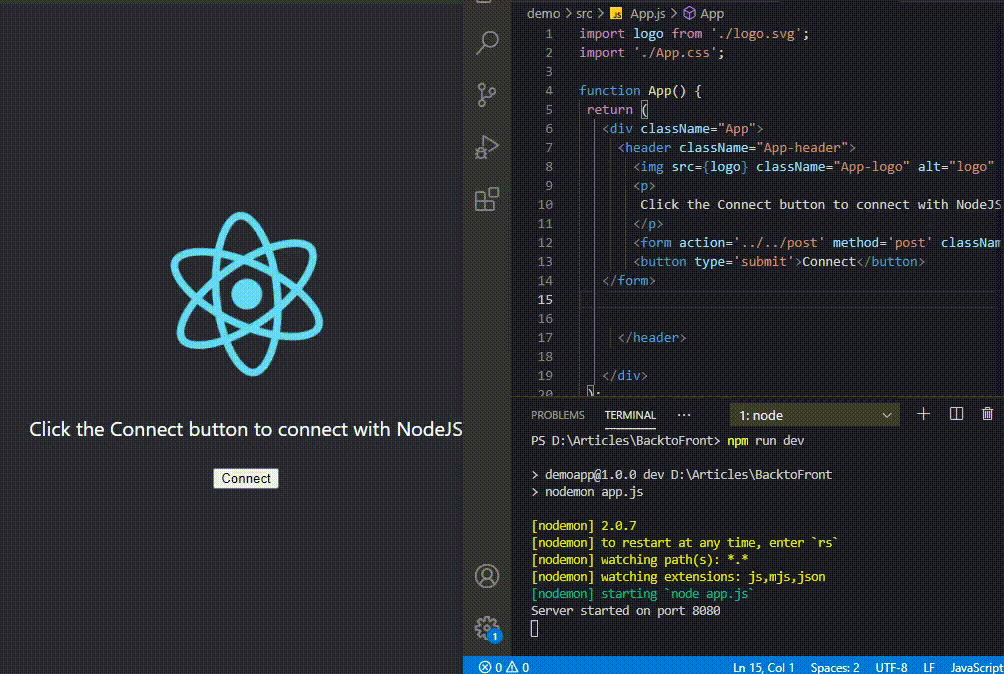Screen dimensions: 1004x674
Task: Click 'function' keyword on line 4
Action: click(610, 90)
